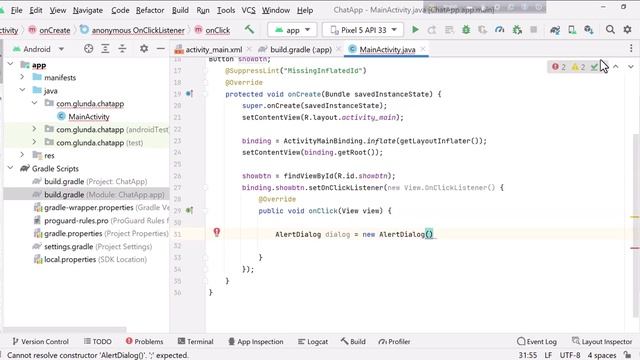Viewport: 640px width, 360px height.
Task: Open the SDK Manager icon
Action: (589, 30)
